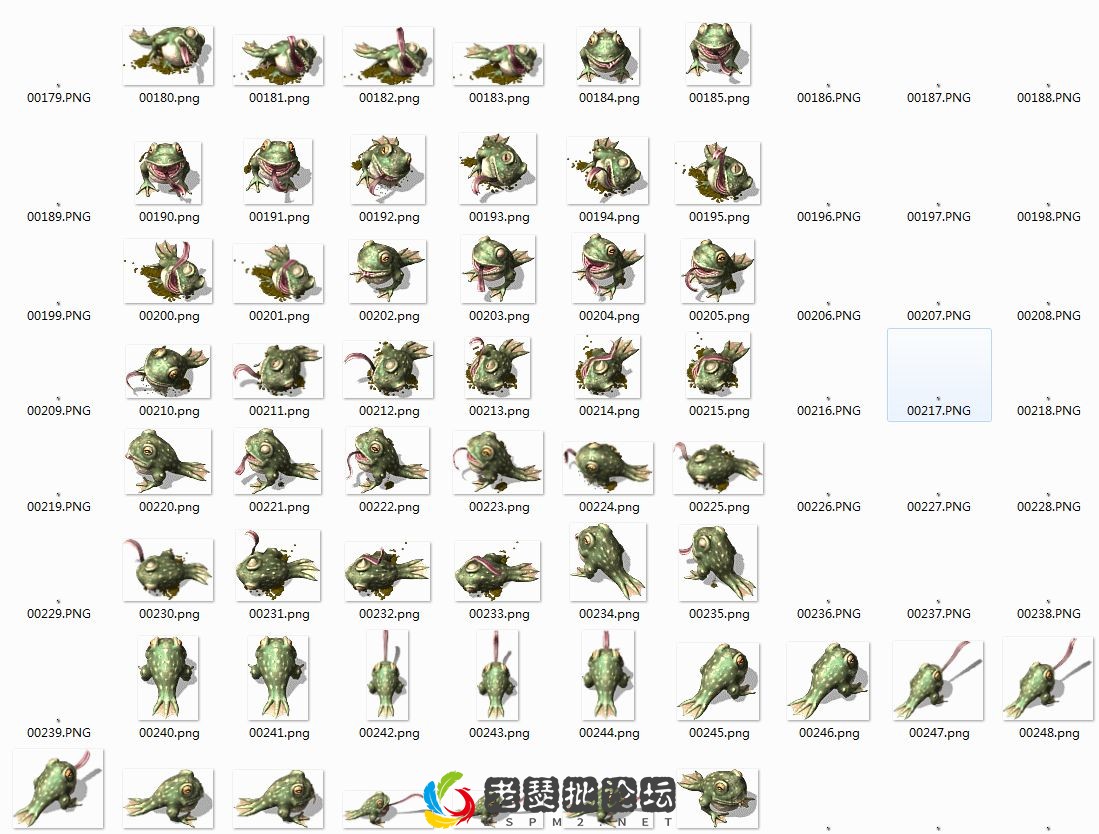Select the 00222.png frog thumbnail
The height and width of the screenshot is (834, 1099).
click(388, 460)
